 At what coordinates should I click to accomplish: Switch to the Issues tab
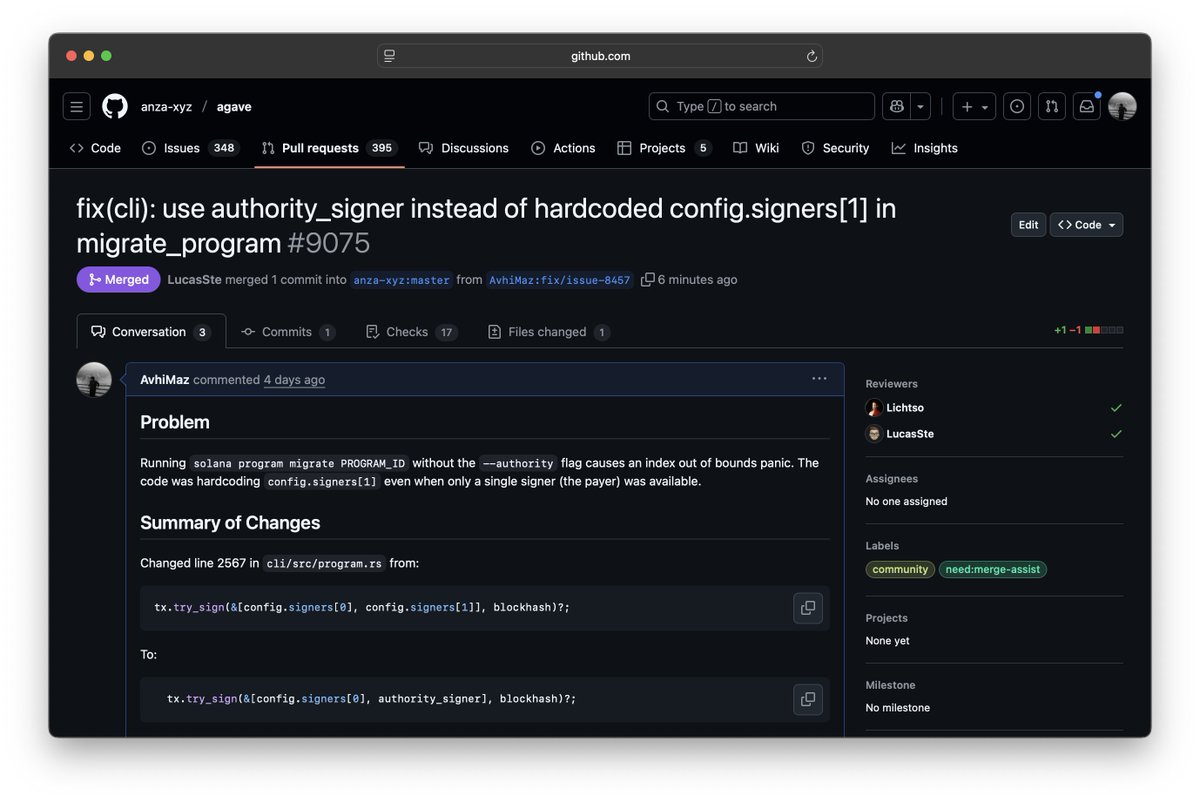(190, 148)
